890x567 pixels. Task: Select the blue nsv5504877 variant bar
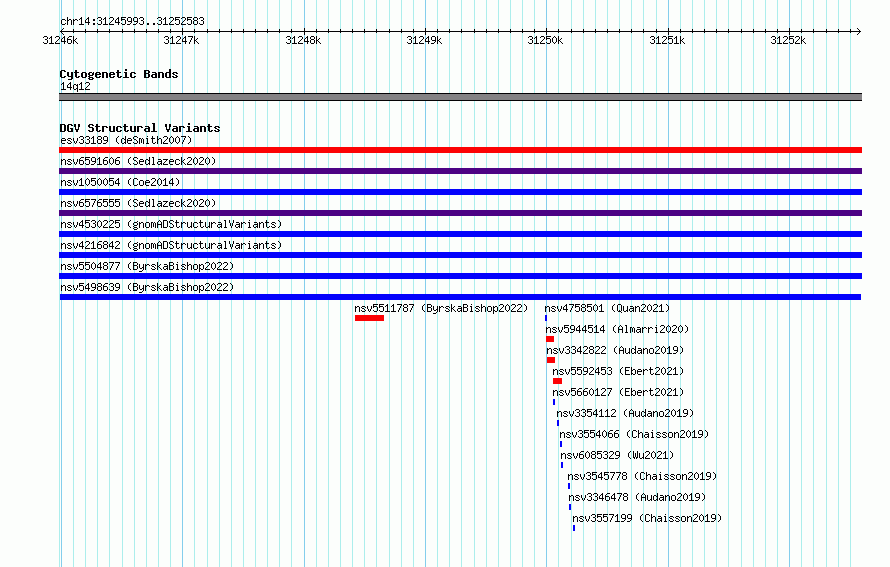(460, 276)
